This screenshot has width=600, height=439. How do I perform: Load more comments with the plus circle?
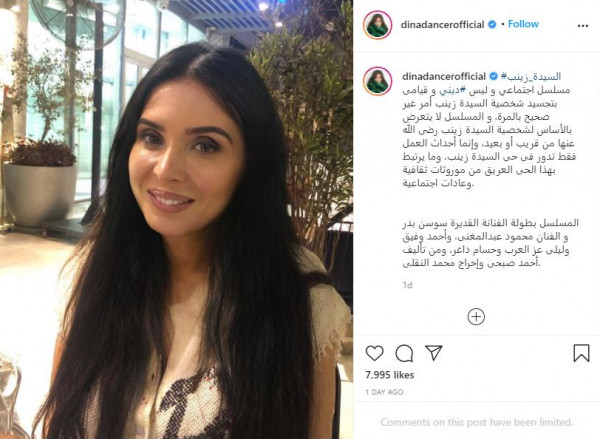tap(476, 317)
